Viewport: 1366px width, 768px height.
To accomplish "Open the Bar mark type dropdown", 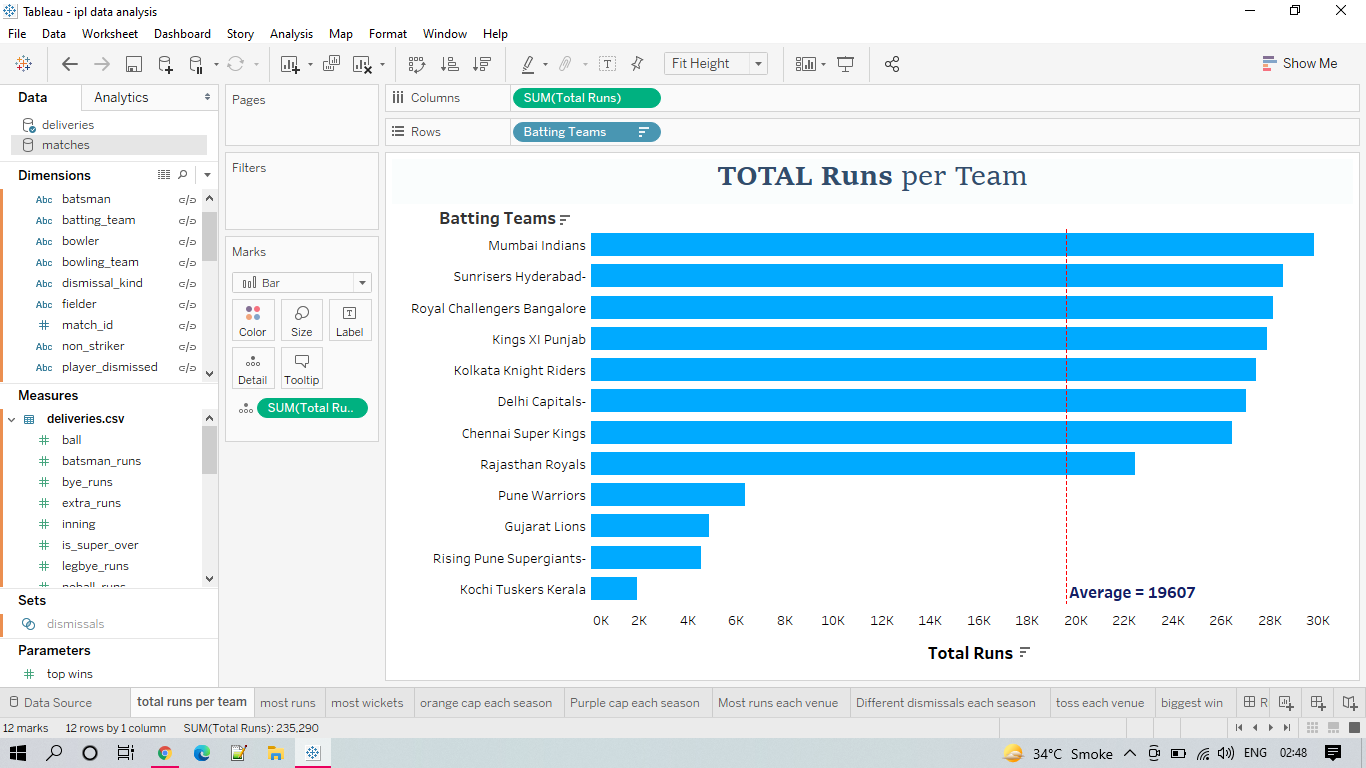I will pos(364,282).
